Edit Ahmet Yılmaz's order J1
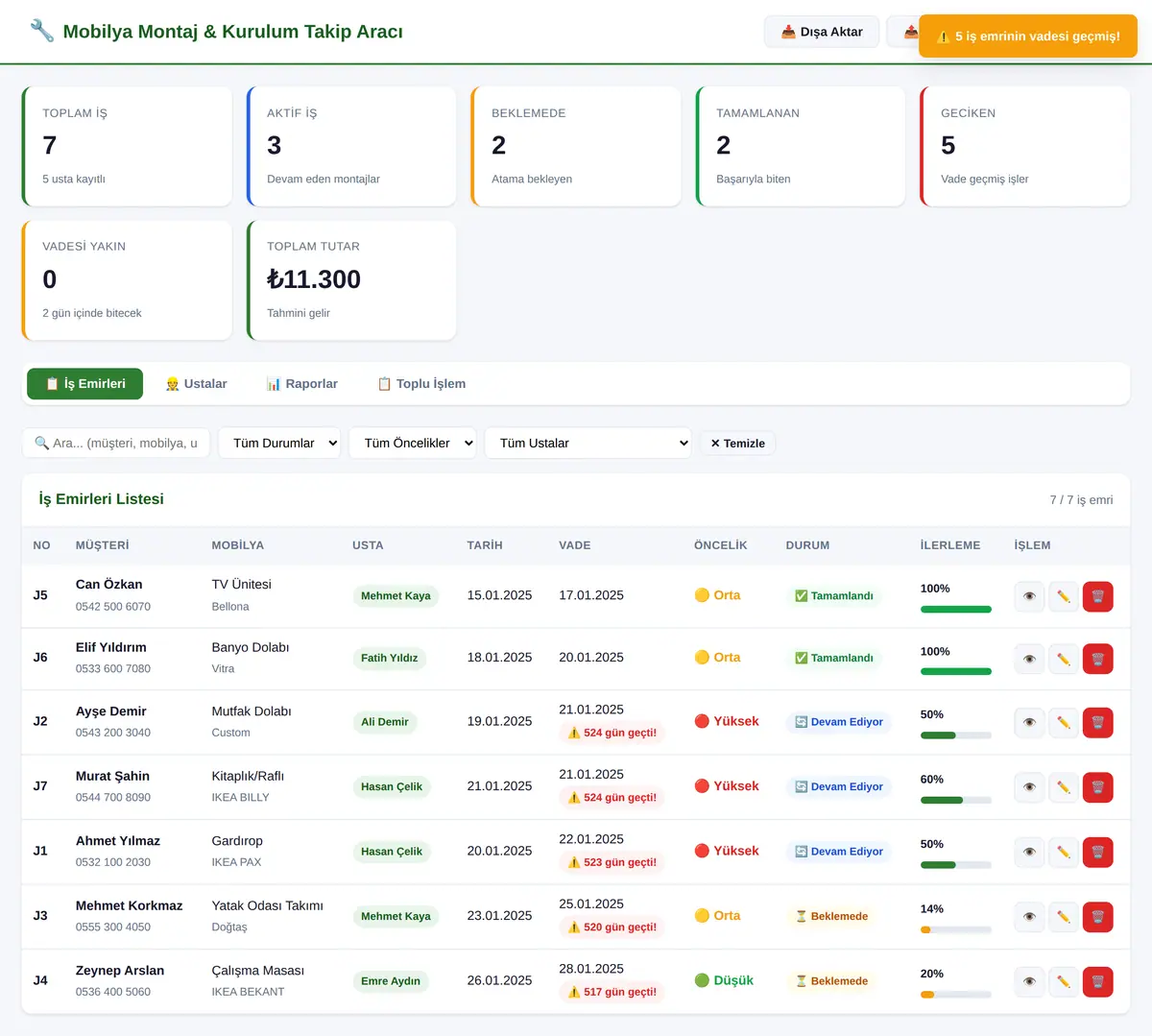The image size is (1152, 1036). 1064,852
